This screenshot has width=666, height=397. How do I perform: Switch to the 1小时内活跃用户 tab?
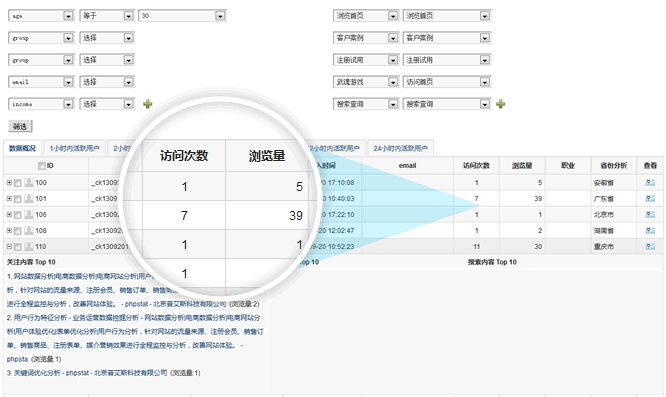click(74, 148)
